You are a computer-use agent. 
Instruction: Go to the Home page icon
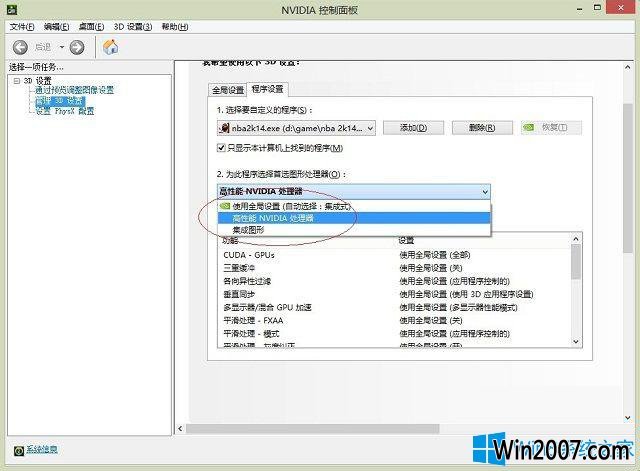[x=110, y=47]
